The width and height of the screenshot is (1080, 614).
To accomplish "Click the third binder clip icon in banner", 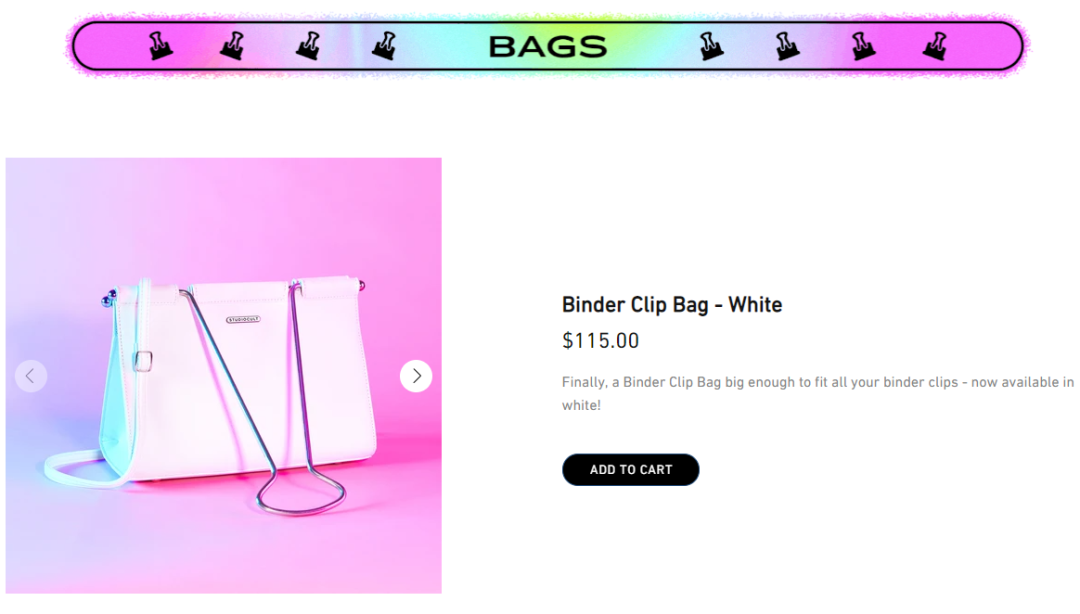I will 309,46.
